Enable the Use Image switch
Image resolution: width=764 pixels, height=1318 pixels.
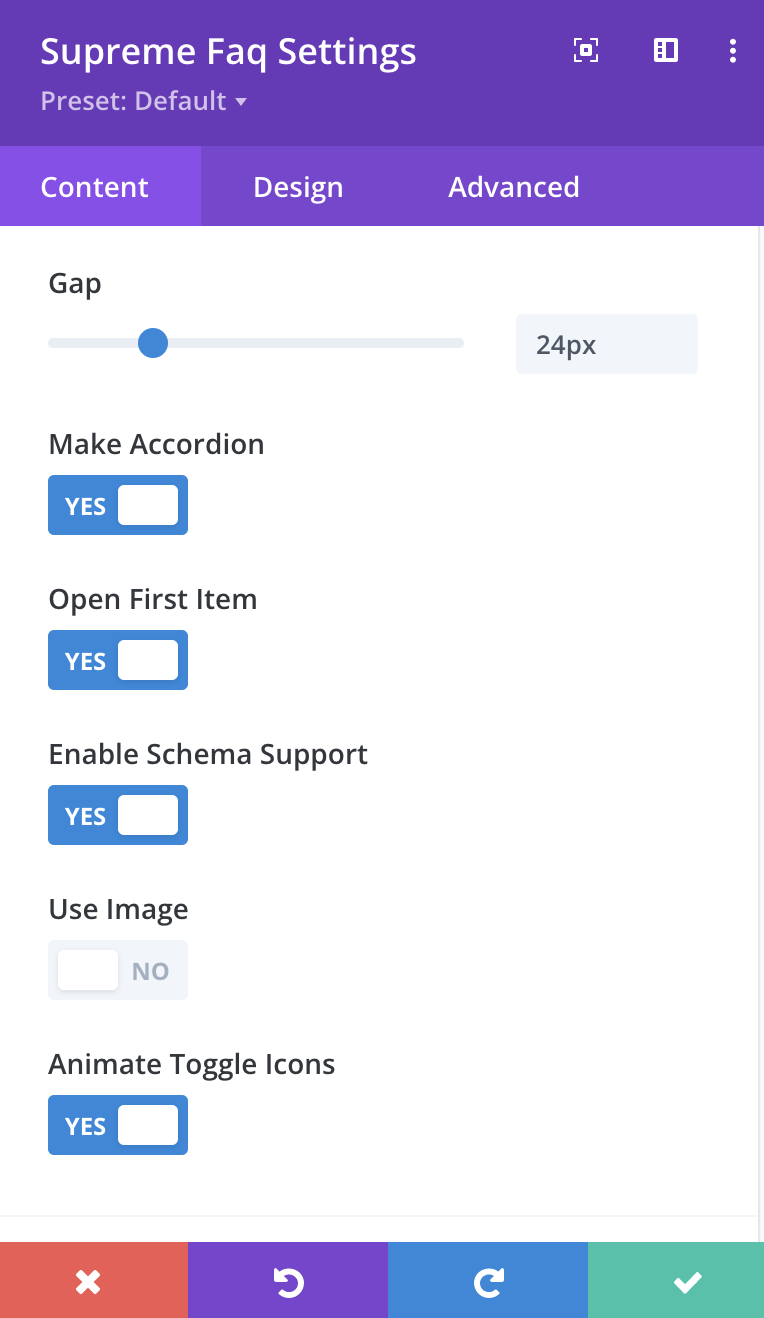pos(118,970)
